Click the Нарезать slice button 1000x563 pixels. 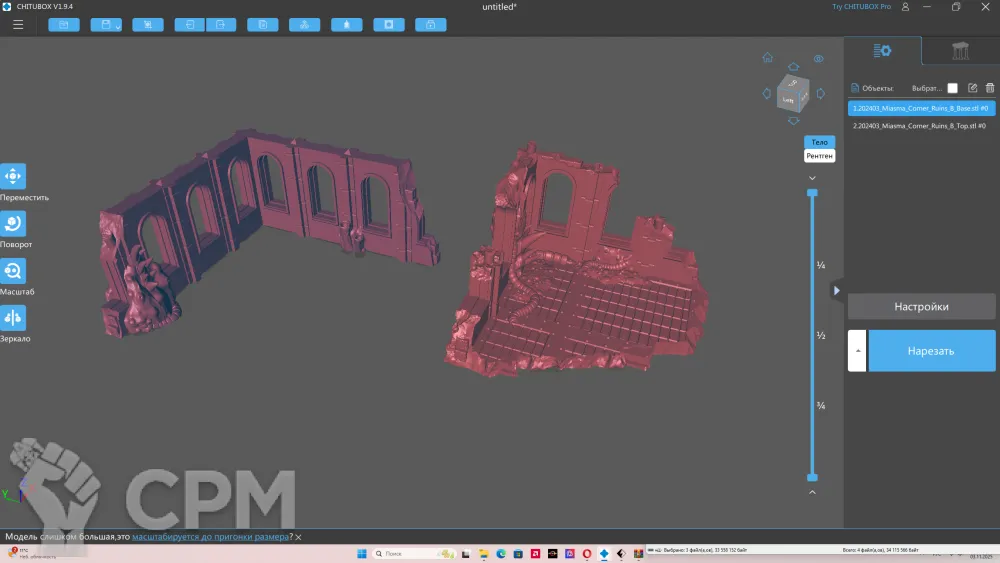[x=931, y=351]
